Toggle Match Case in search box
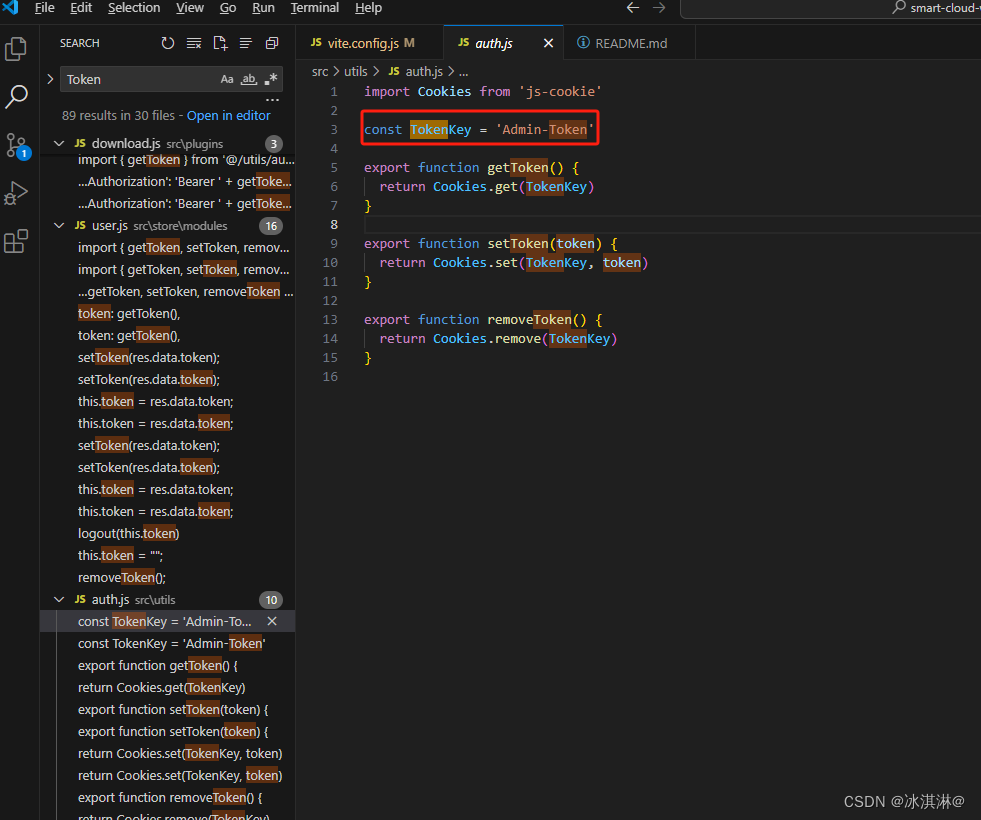This screenshot has height=820, width=981. coord(227,79)
